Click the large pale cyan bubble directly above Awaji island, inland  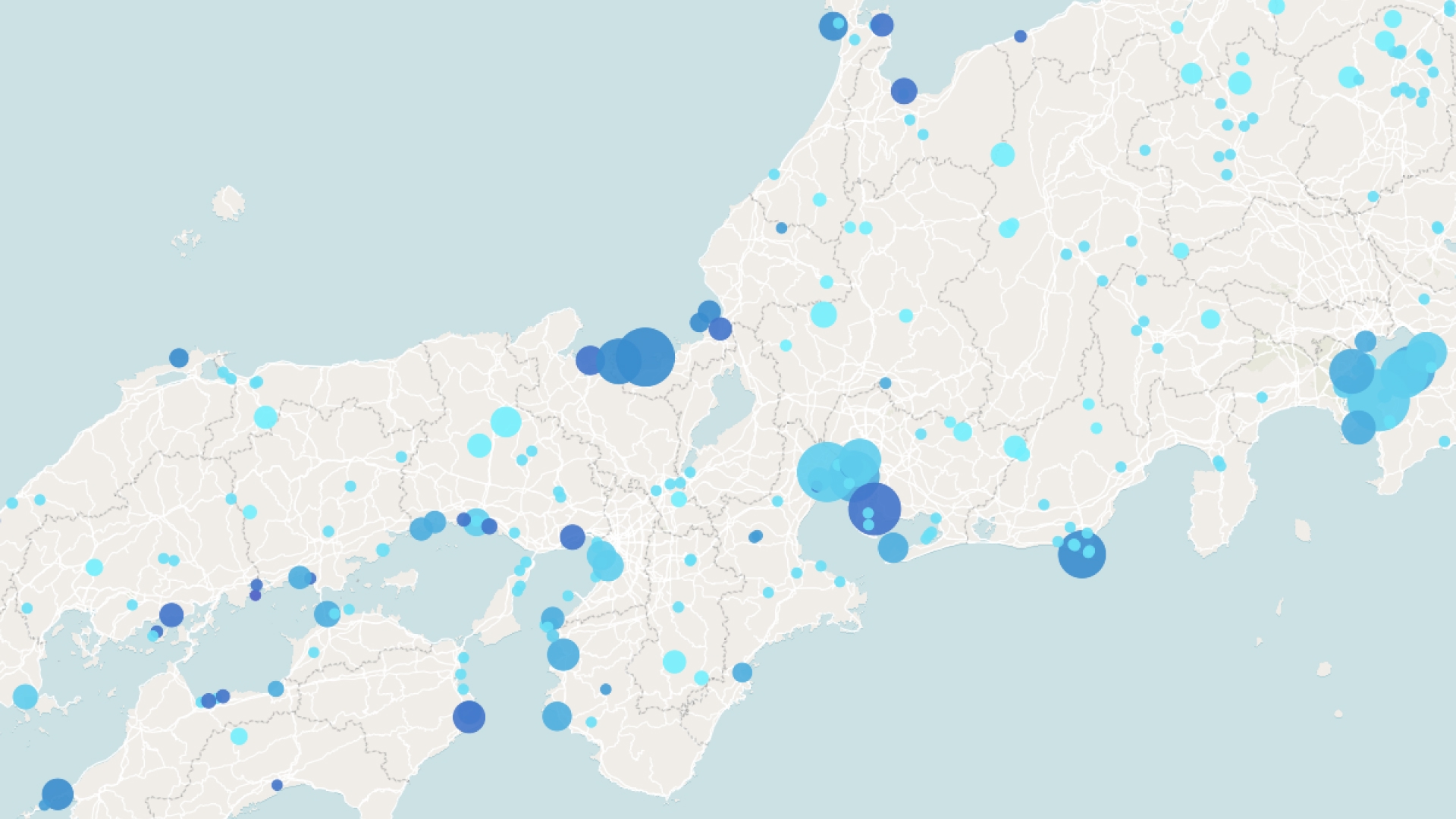click(x=506, y=422)
